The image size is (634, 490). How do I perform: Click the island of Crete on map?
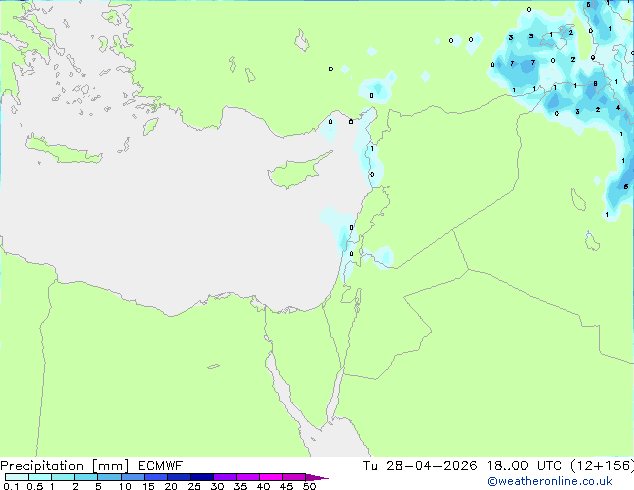(63, 150)
